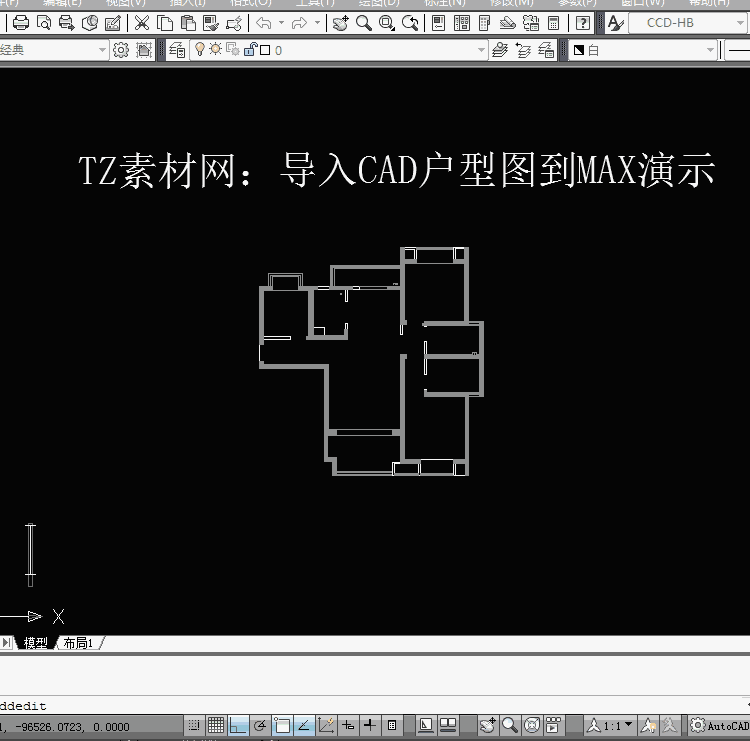Open the 插入(I) menu
This screenshot has width=750, height=741.
pos(188,3)
